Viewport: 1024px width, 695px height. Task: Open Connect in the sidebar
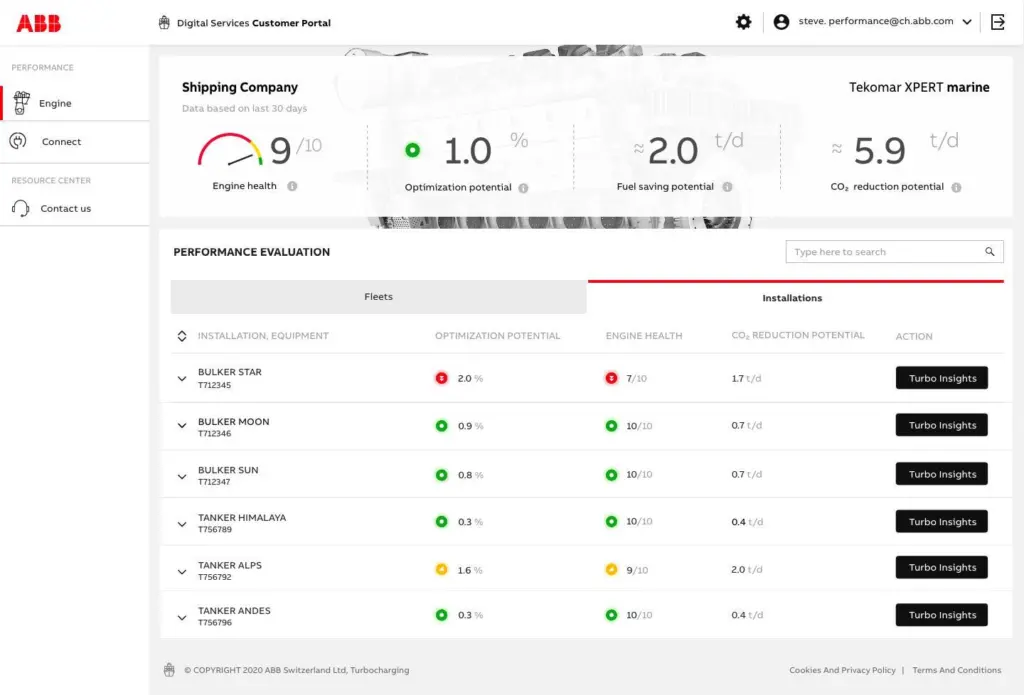click(x=74, y=141)
